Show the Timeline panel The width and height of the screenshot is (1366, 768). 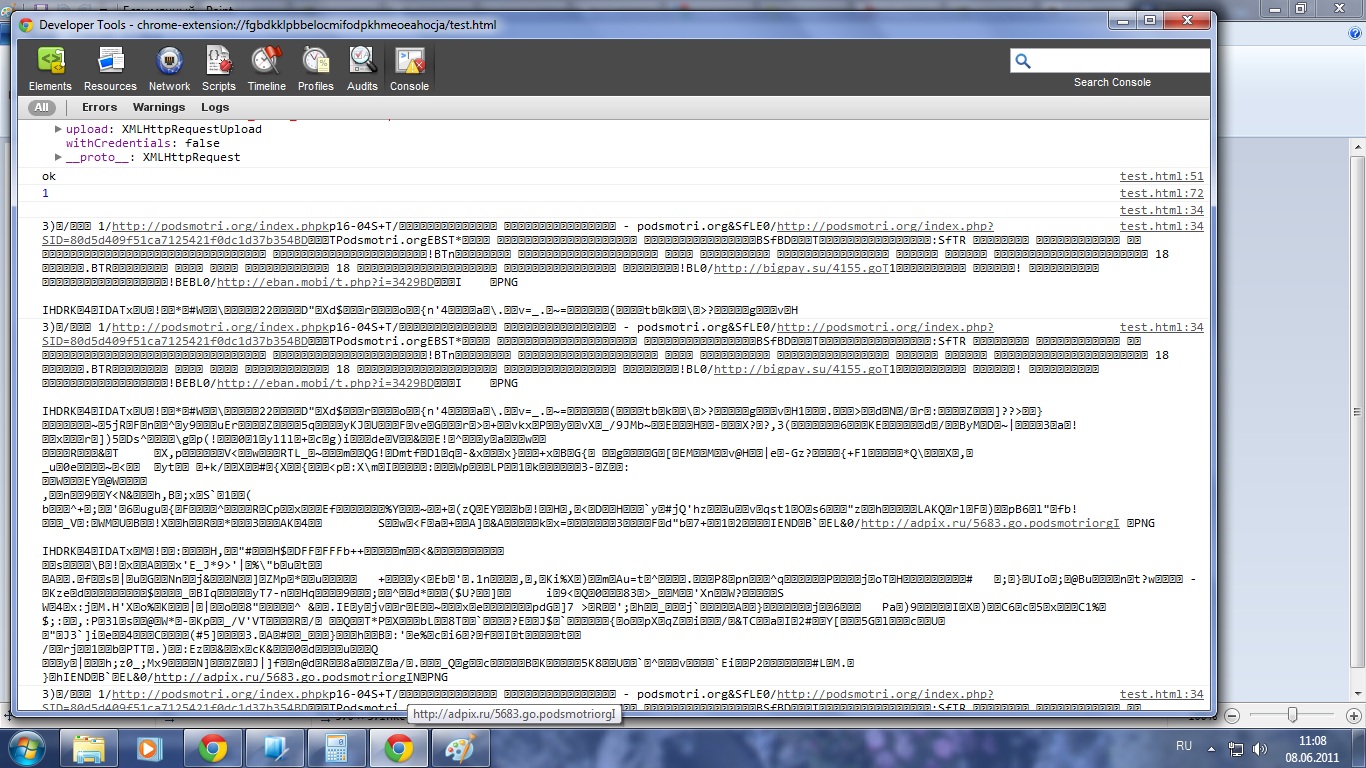pyautogui.click(x=266, y=68)
